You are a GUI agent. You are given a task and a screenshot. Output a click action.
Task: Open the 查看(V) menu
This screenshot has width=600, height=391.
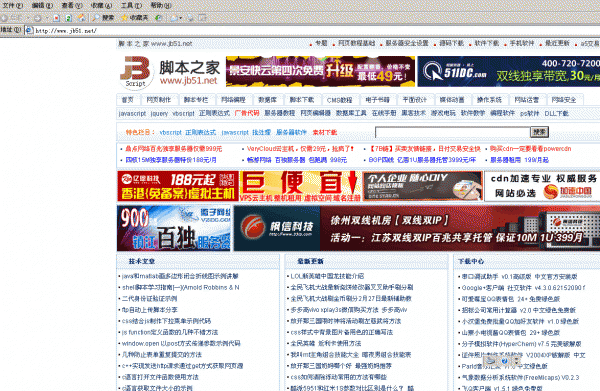tap(72, 5)
